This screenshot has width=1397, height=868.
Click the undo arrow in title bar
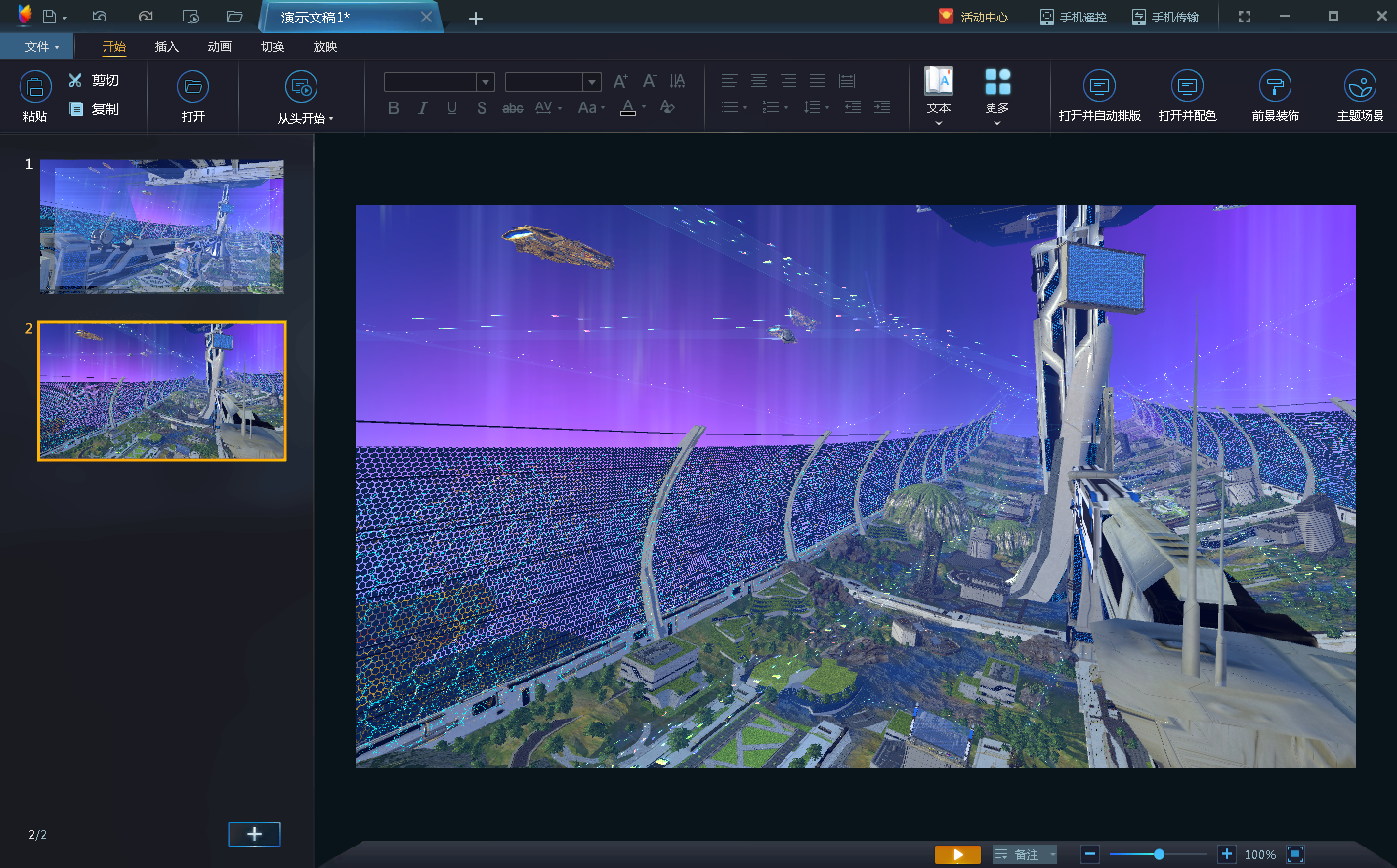(x=100, y=17)
